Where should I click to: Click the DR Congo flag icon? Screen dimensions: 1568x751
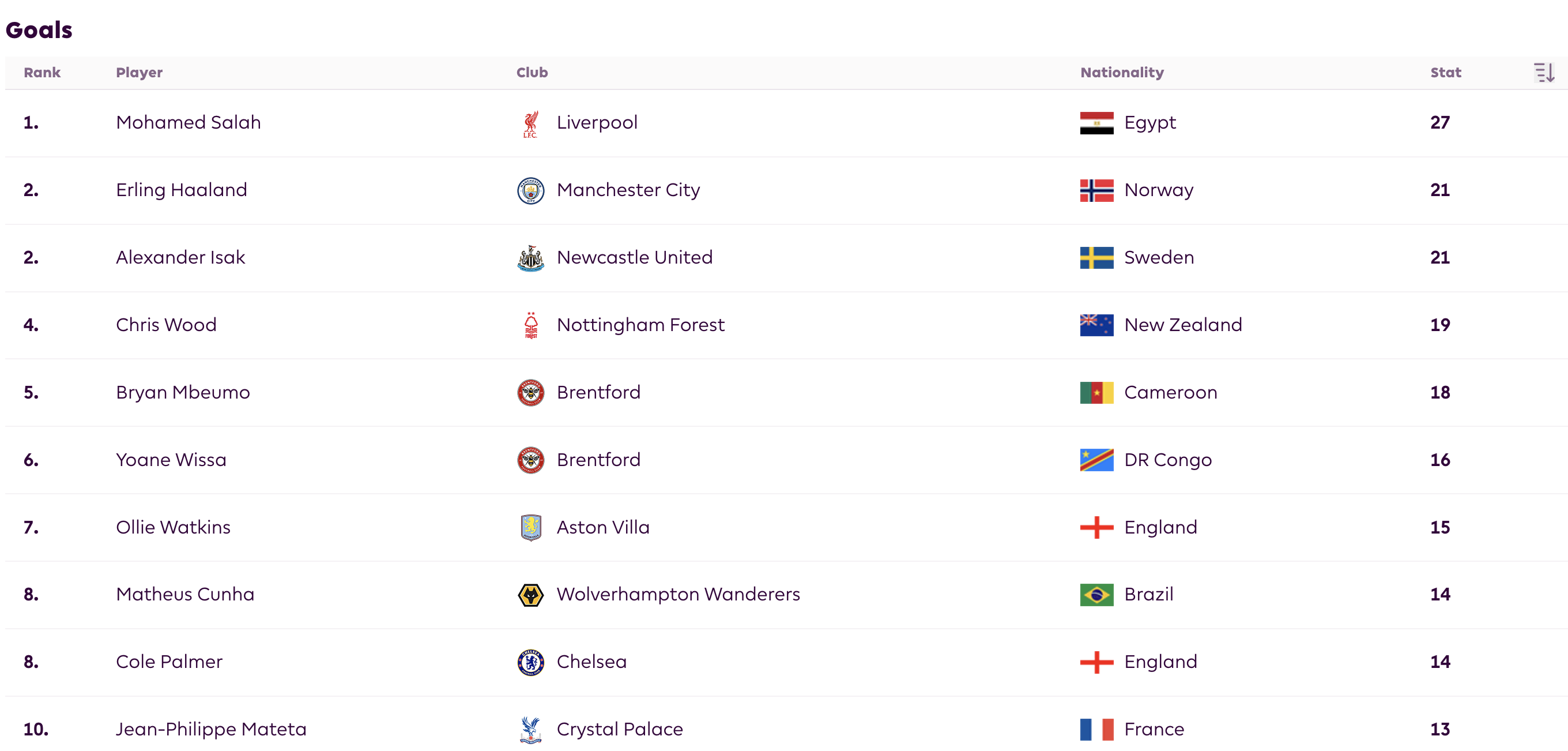tap(1096, 460)
